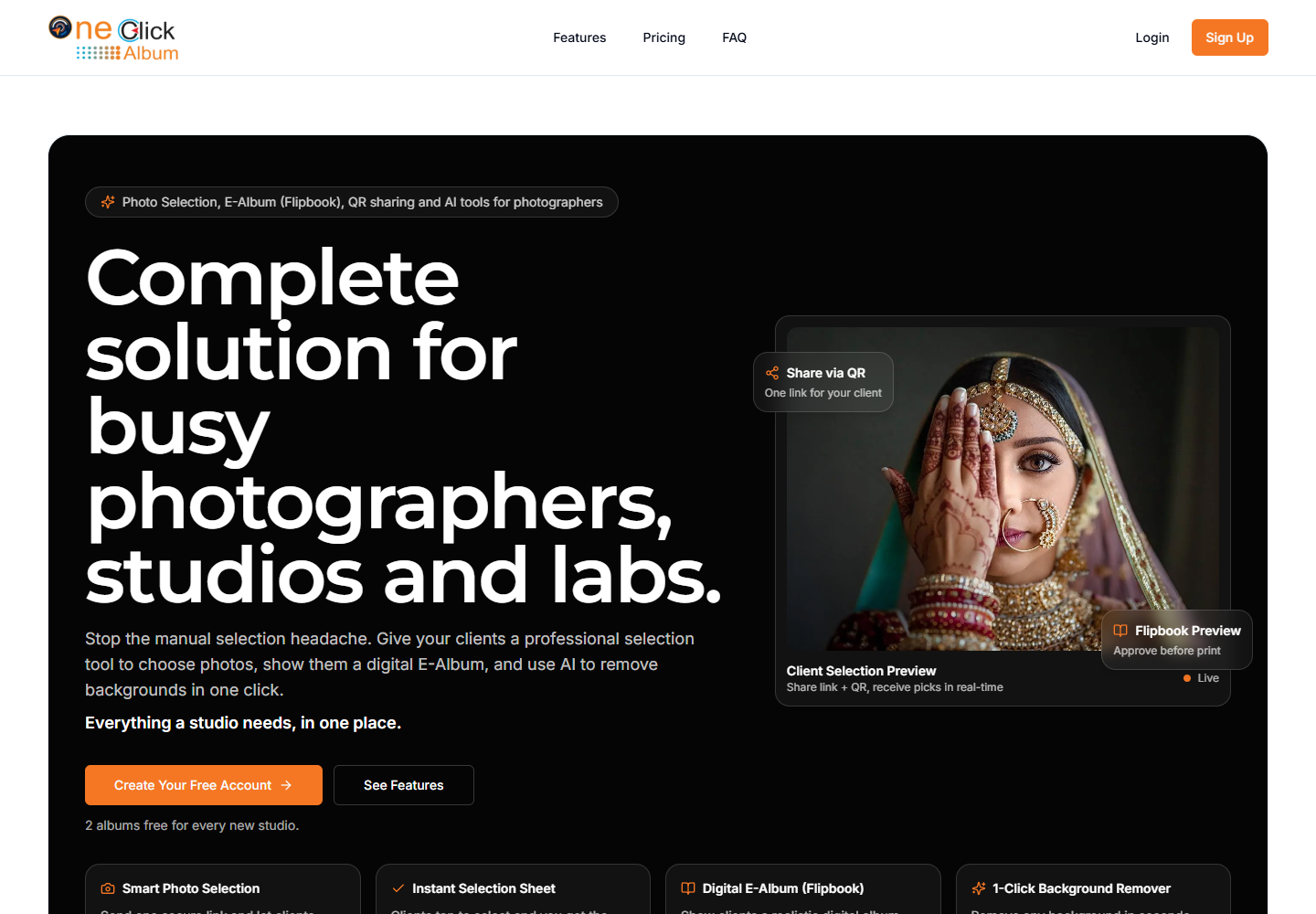Image resolution: width=1316 pixels, height=914 pixels.
Task: Click 'Everything a studio needs, in one place.' text
Action: pyautogui.click(x=243, y=723)
